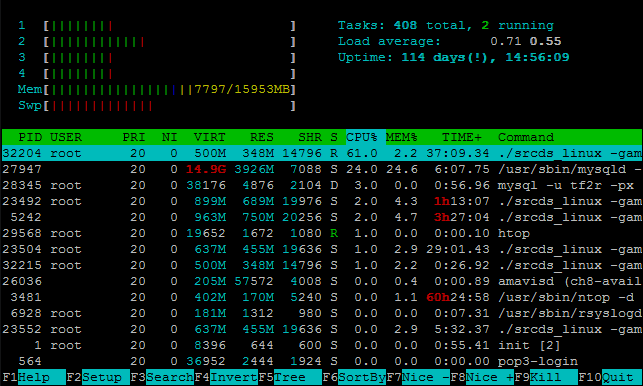Sort by the MEM% column header
Viewport: 643px width, 386px height.
401,137
